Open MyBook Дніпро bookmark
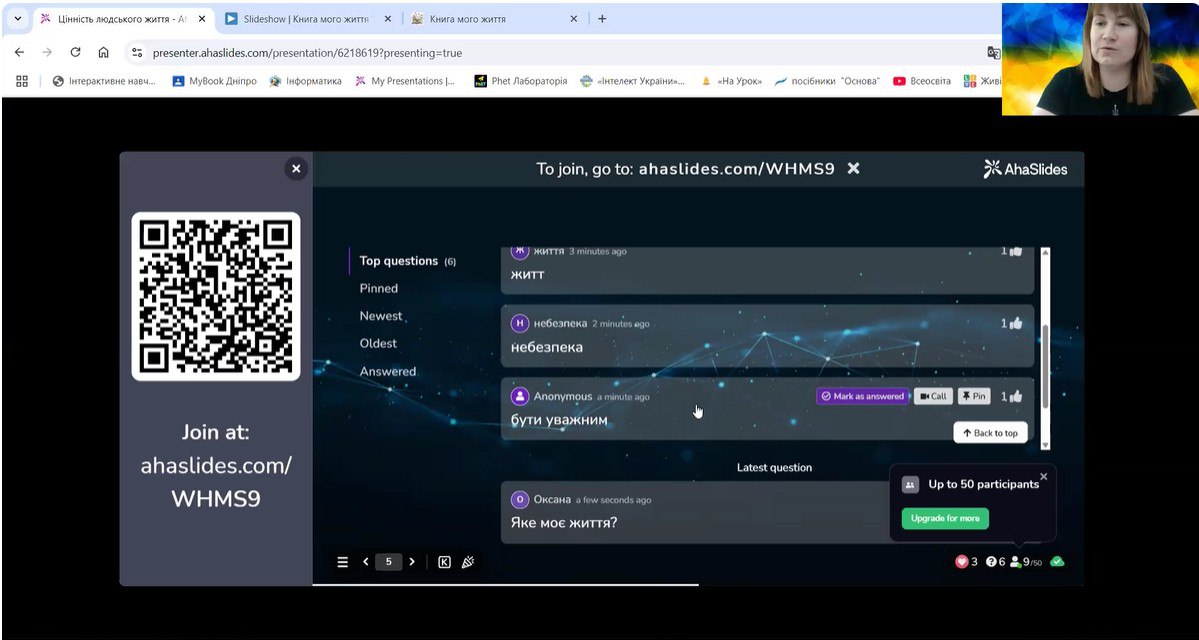Image resolution: width=1199 pixels, height=640 pixels. click(x=214, y=80)
